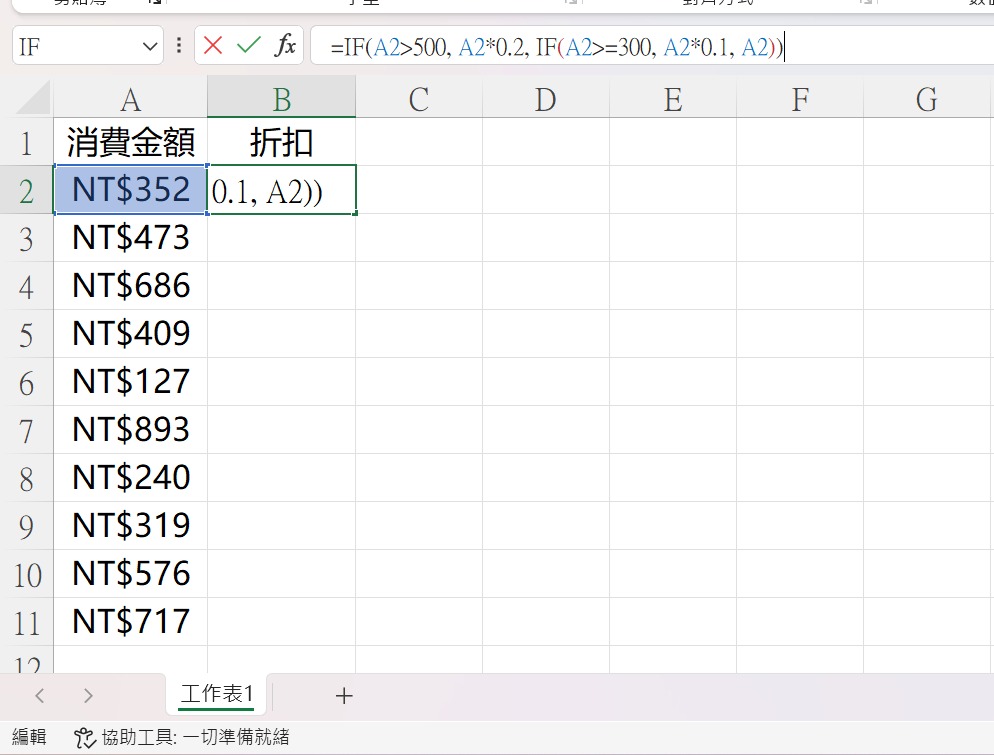Click the accessibility assistant status icon
This screenshot has height=755, width=994.
[x=84, y=737]
